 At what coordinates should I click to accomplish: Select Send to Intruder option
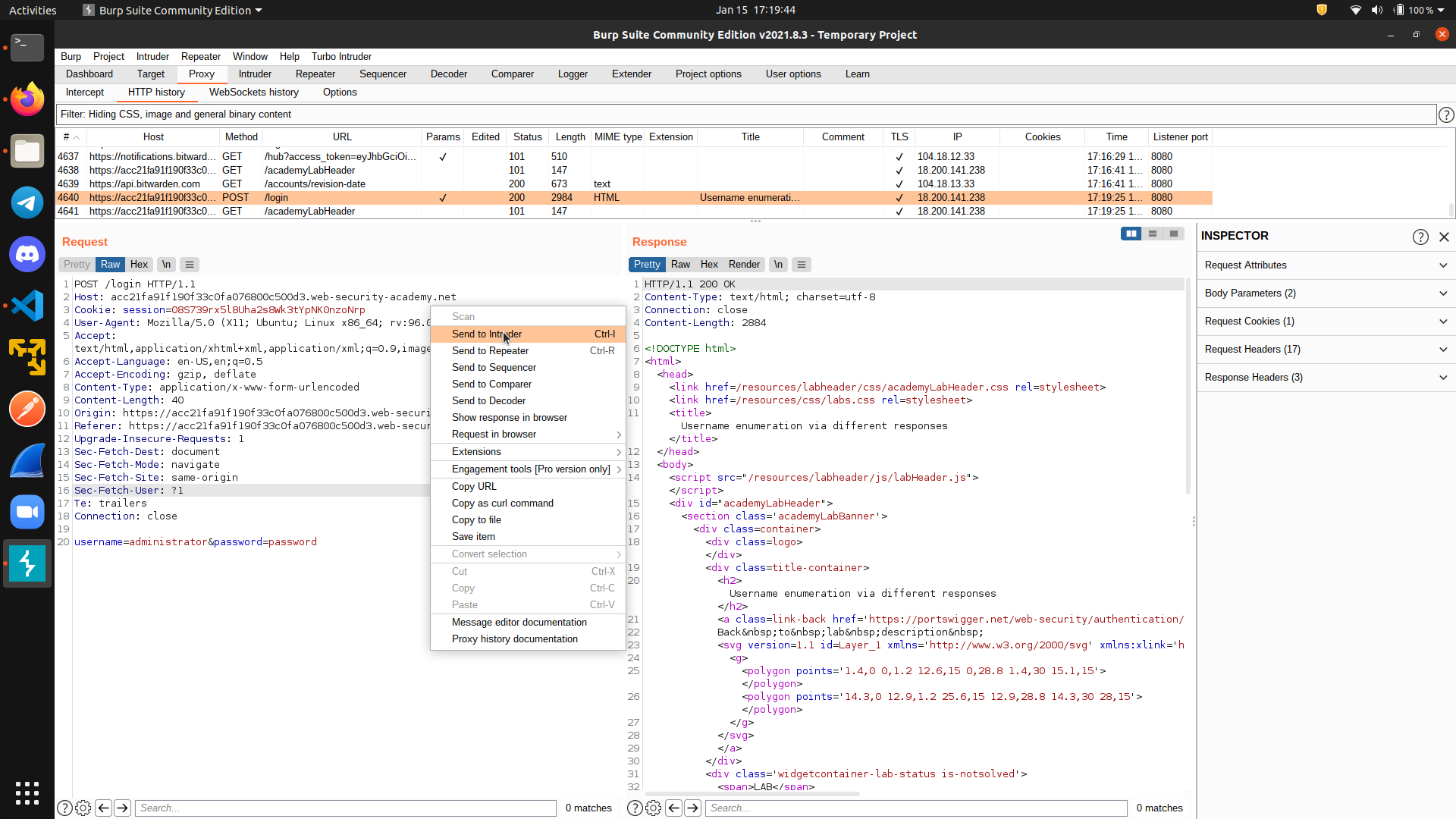(x=487, y=334)
